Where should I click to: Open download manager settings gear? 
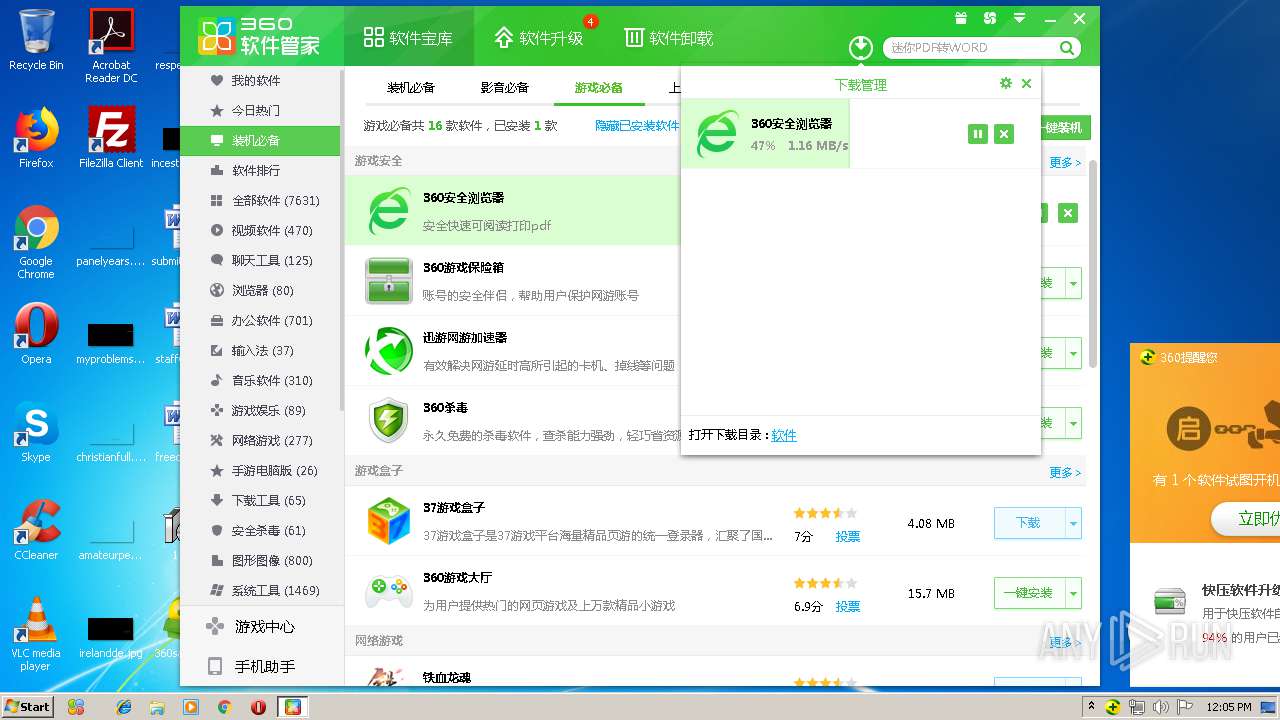[x=1006, y=84]
